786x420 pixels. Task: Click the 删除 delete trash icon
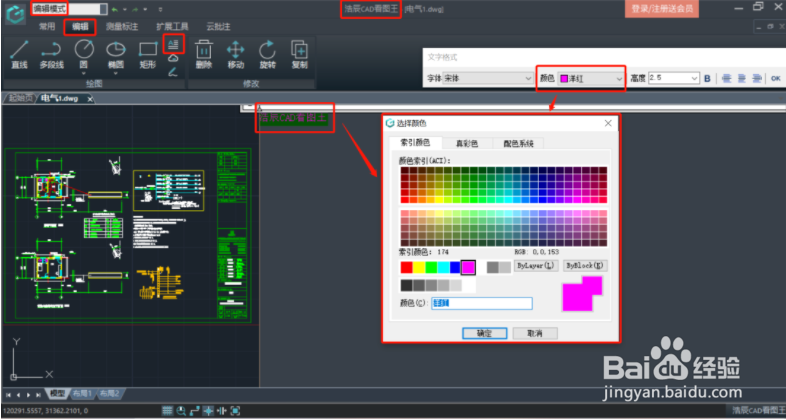point(204,55)
